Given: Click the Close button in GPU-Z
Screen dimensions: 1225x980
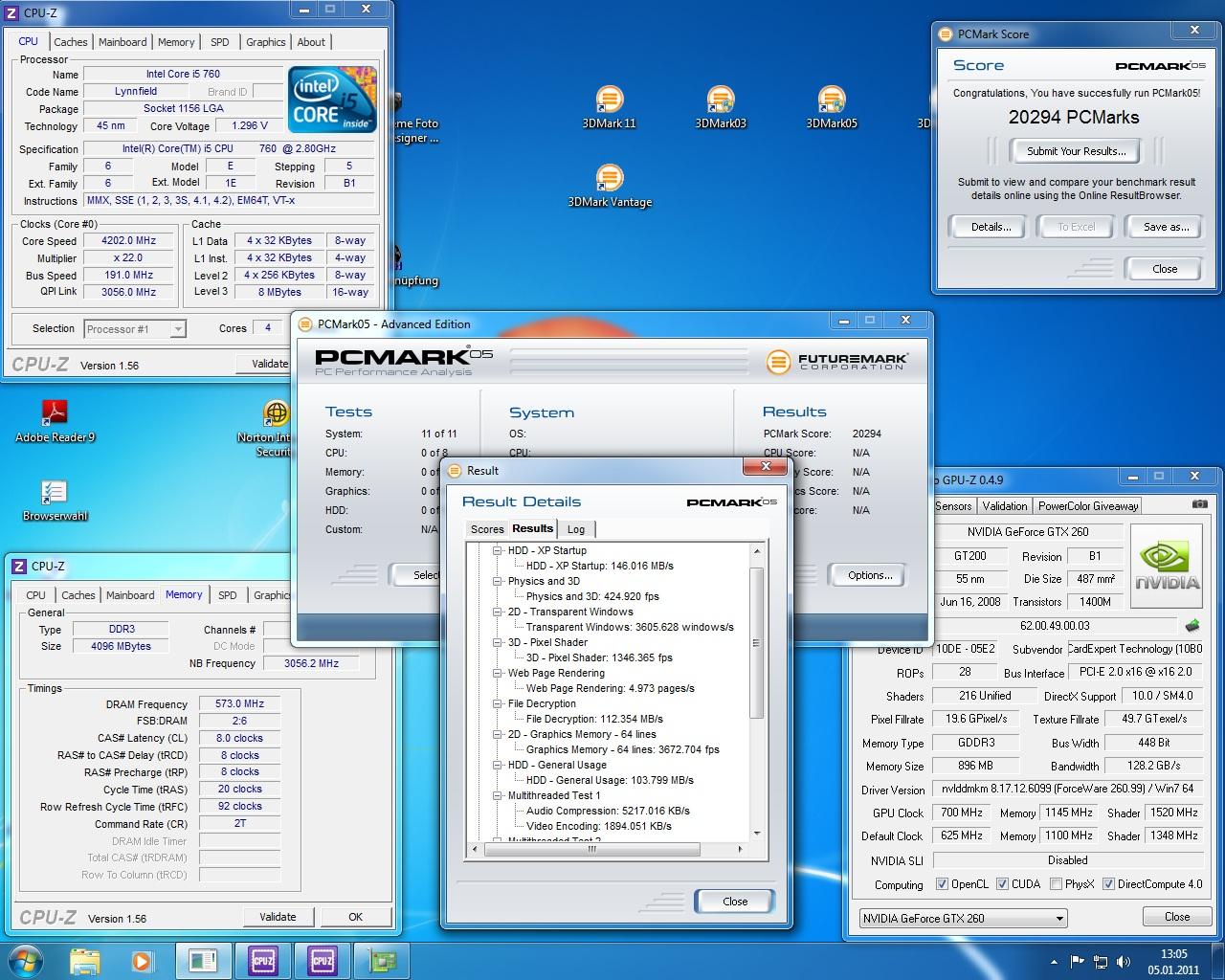Looking at the screenshot, I should coord(1177,917).
